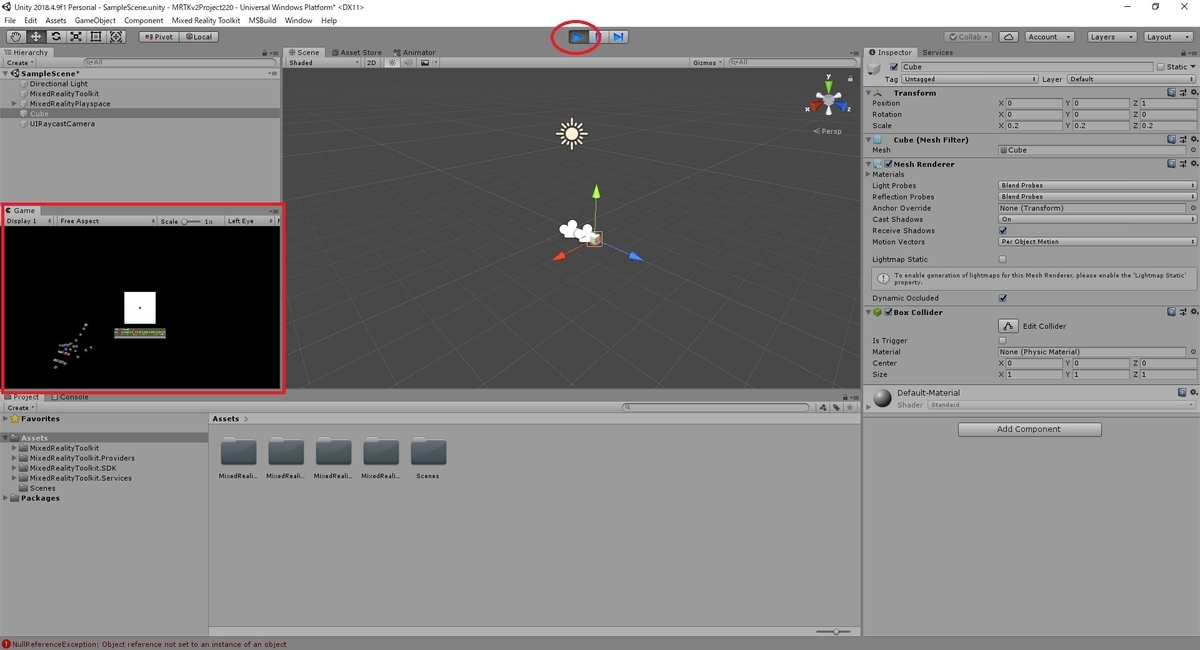Screen dimensions: 1200x650
Task: Adjust Project asset icon size slider
Action: [x=834, y=632]
